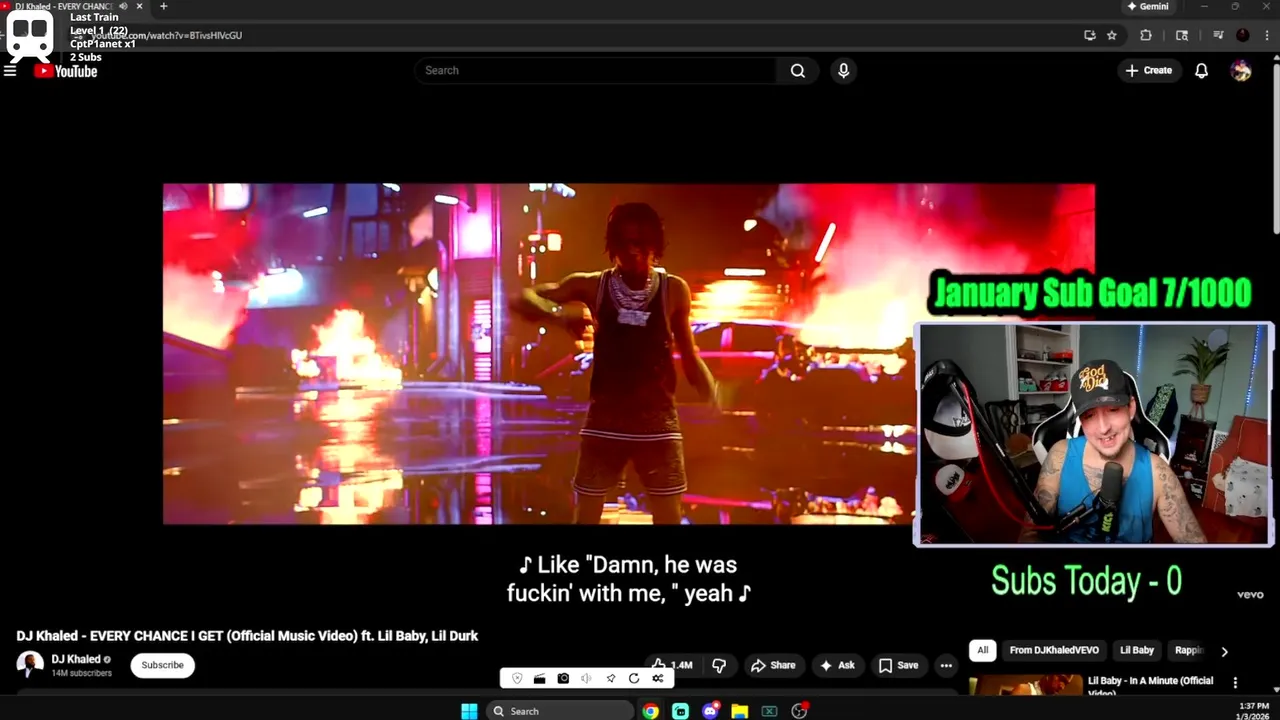Open Chrome extensions puzzle icon
This screenshot has width=1280, height=720.
pos(1146,35)
